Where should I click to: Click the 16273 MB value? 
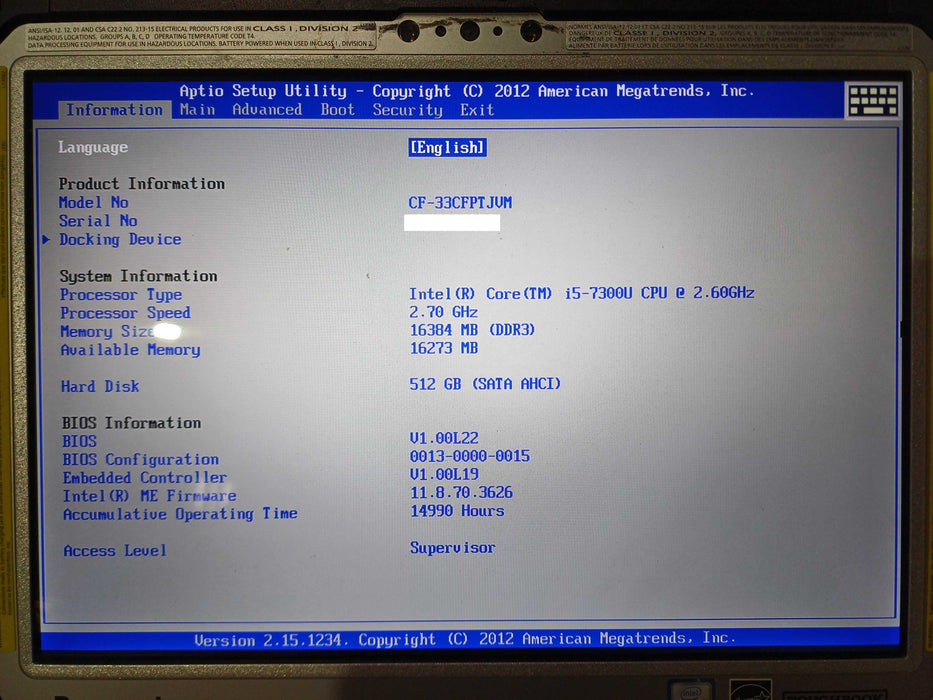click(x=444, y=348)
